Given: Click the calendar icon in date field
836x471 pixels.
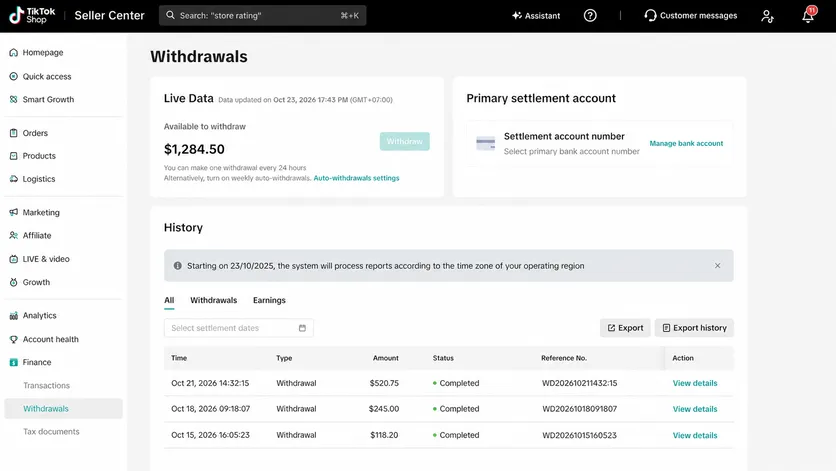Looking at the screenshot, I should pos(302,328).
